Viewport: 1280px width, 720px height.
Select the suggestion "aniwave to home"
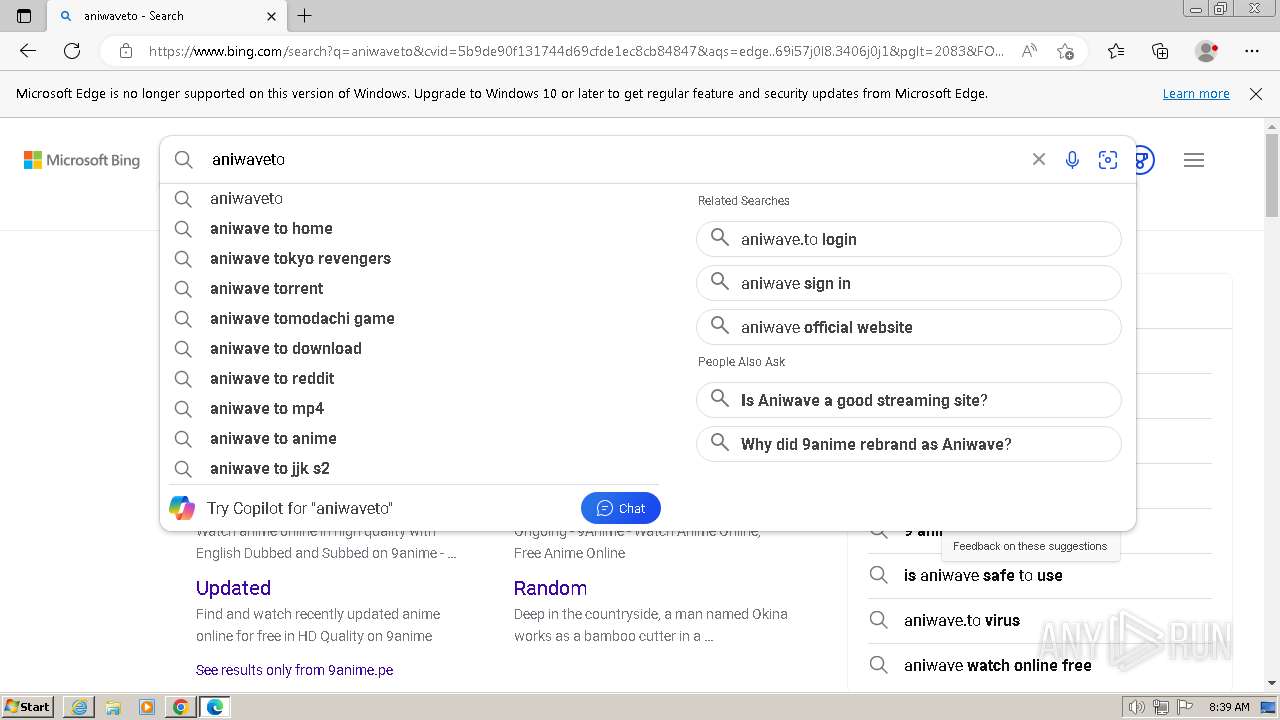point(410,229)
